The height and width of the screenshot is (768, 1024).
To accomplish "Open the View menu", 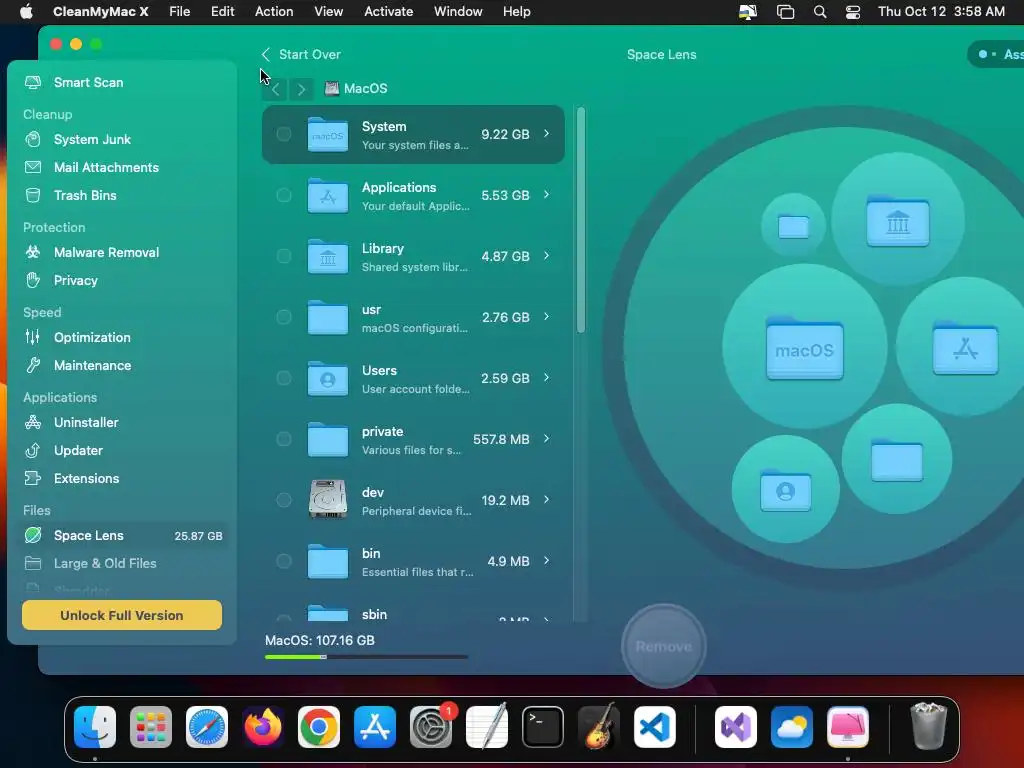I will pos(328,12).
